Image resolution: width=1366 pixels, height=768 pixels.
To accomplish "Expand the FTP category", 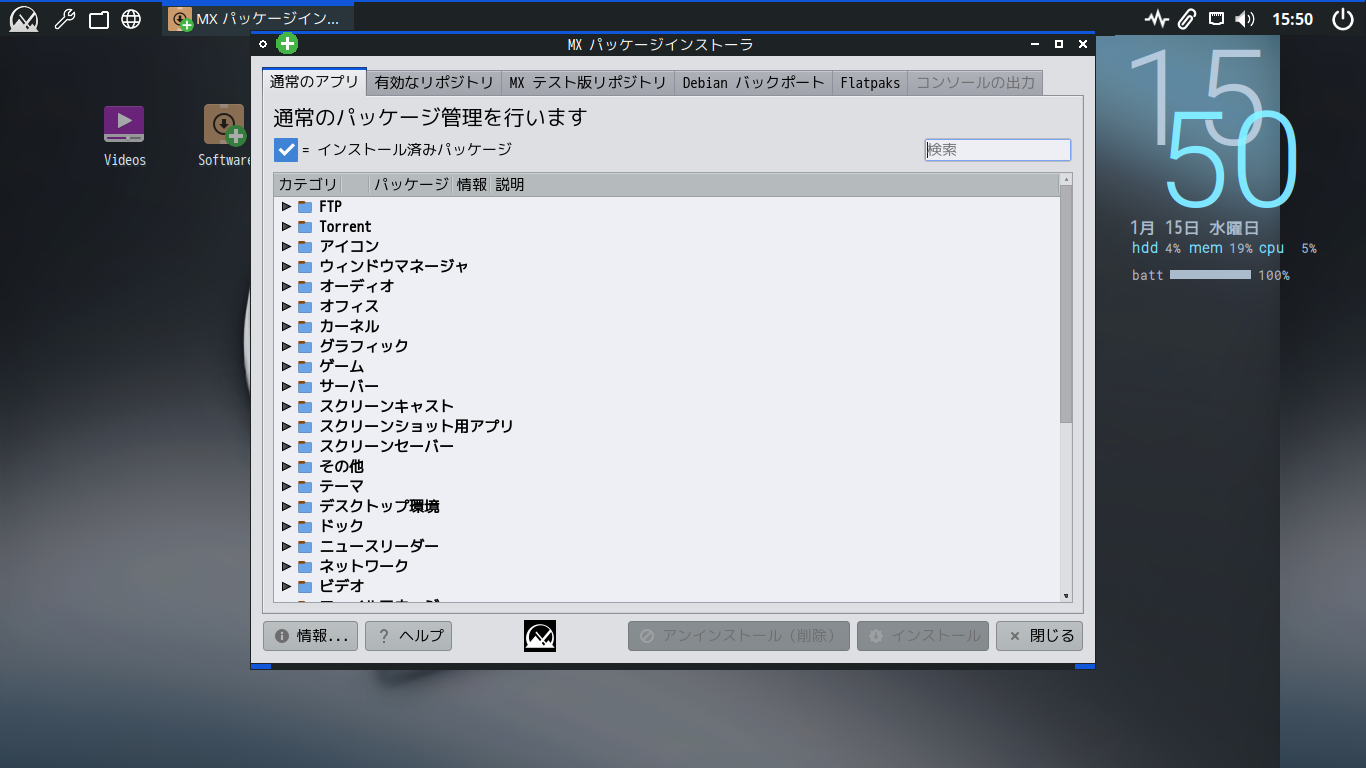I will pyautogui.click(x=286, y=206).
